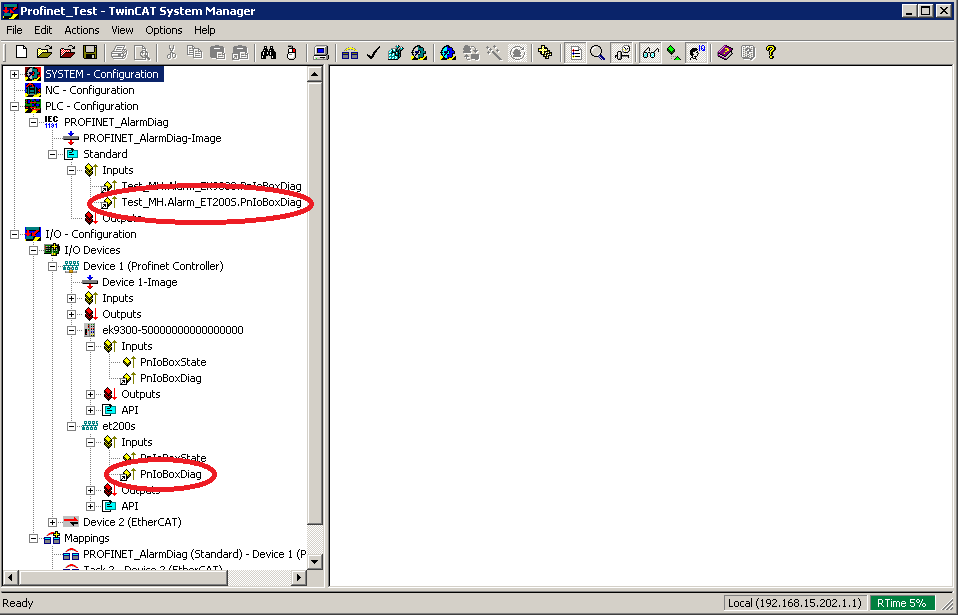
Task: Open the File menu
Action: 14,30
